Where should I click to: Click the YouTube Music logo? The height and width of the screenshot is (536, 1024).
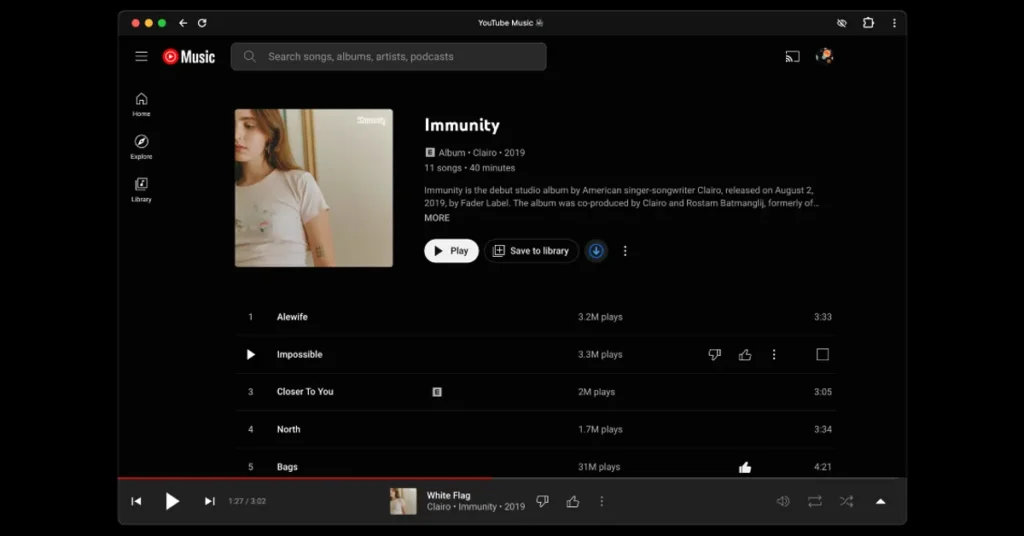click(189, 57)
